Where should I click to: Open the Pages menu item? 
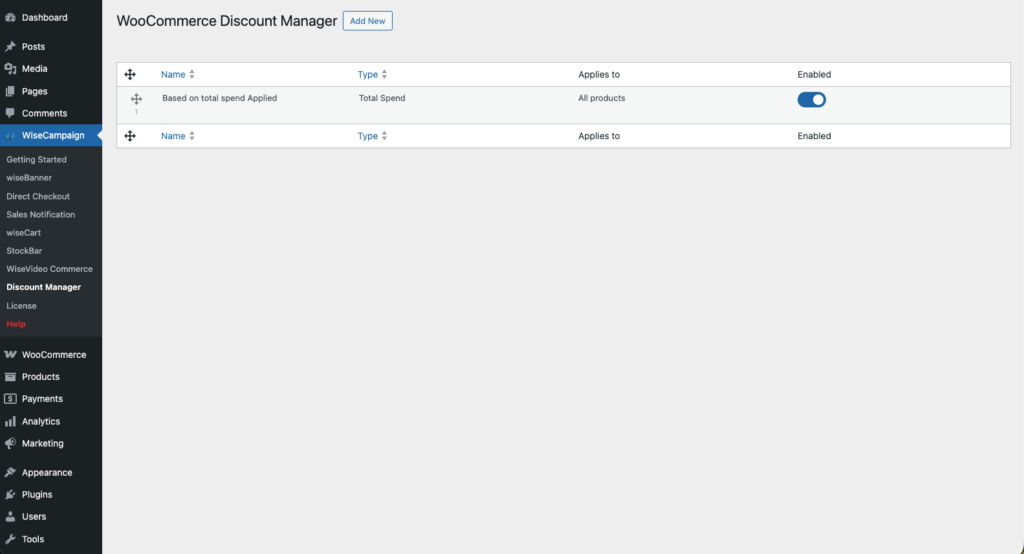point(35,91)
